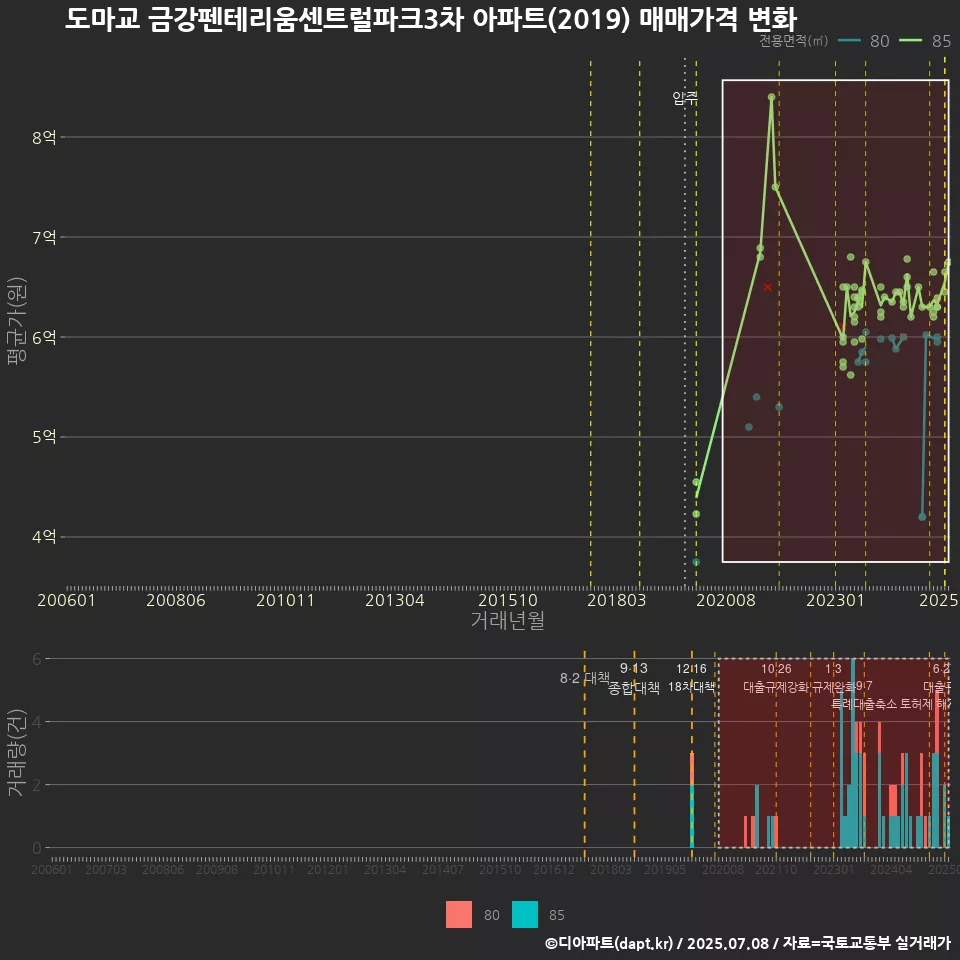Click the '5억' price axis label
The height and width of the screenshot is (960, 960).
[x=44, y=437]
